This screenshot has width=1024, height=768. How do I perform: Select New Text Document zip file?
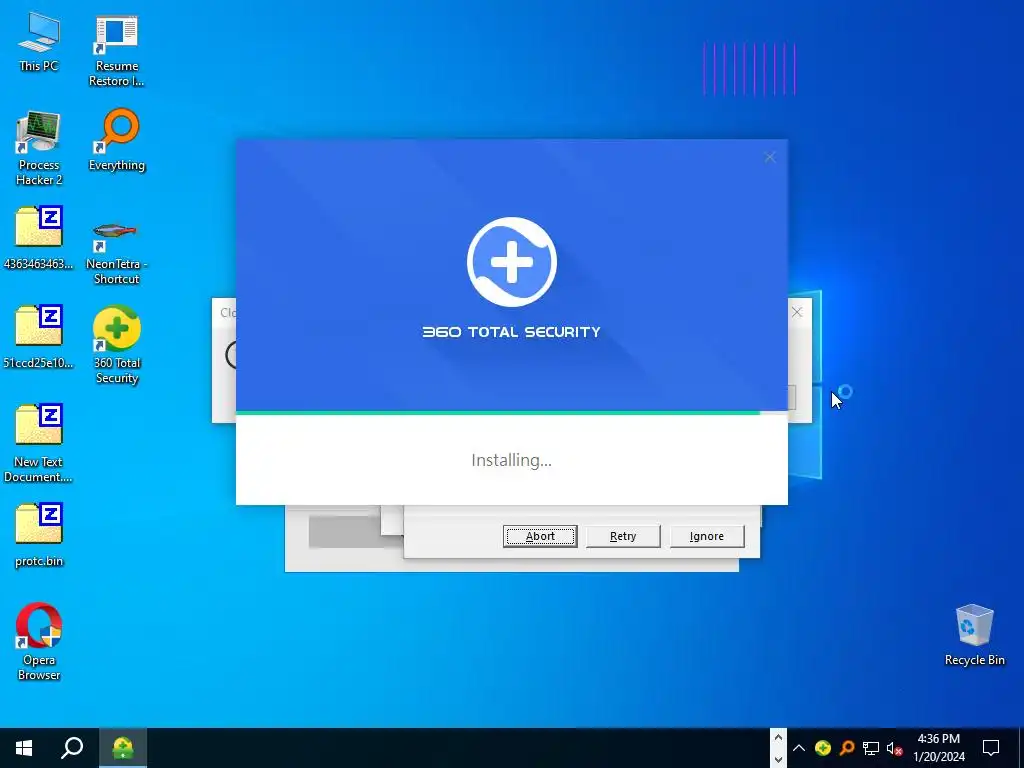(39, 443)
